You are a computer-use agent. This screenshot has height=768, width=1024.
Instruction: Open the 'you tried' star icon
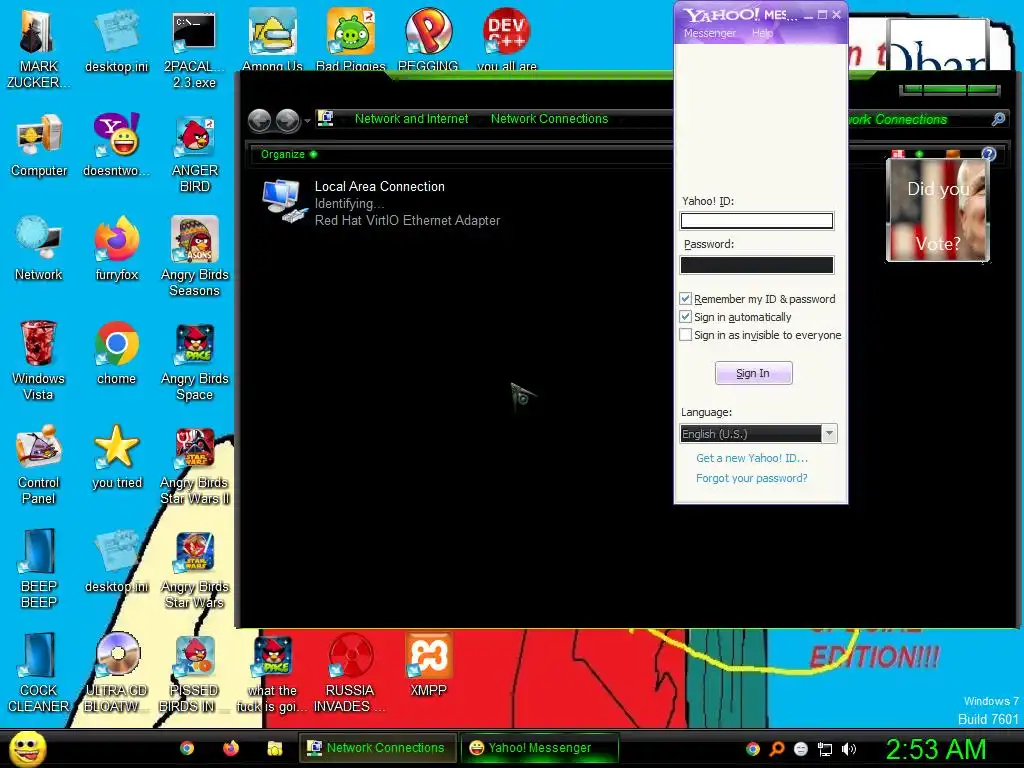(116, 456)
